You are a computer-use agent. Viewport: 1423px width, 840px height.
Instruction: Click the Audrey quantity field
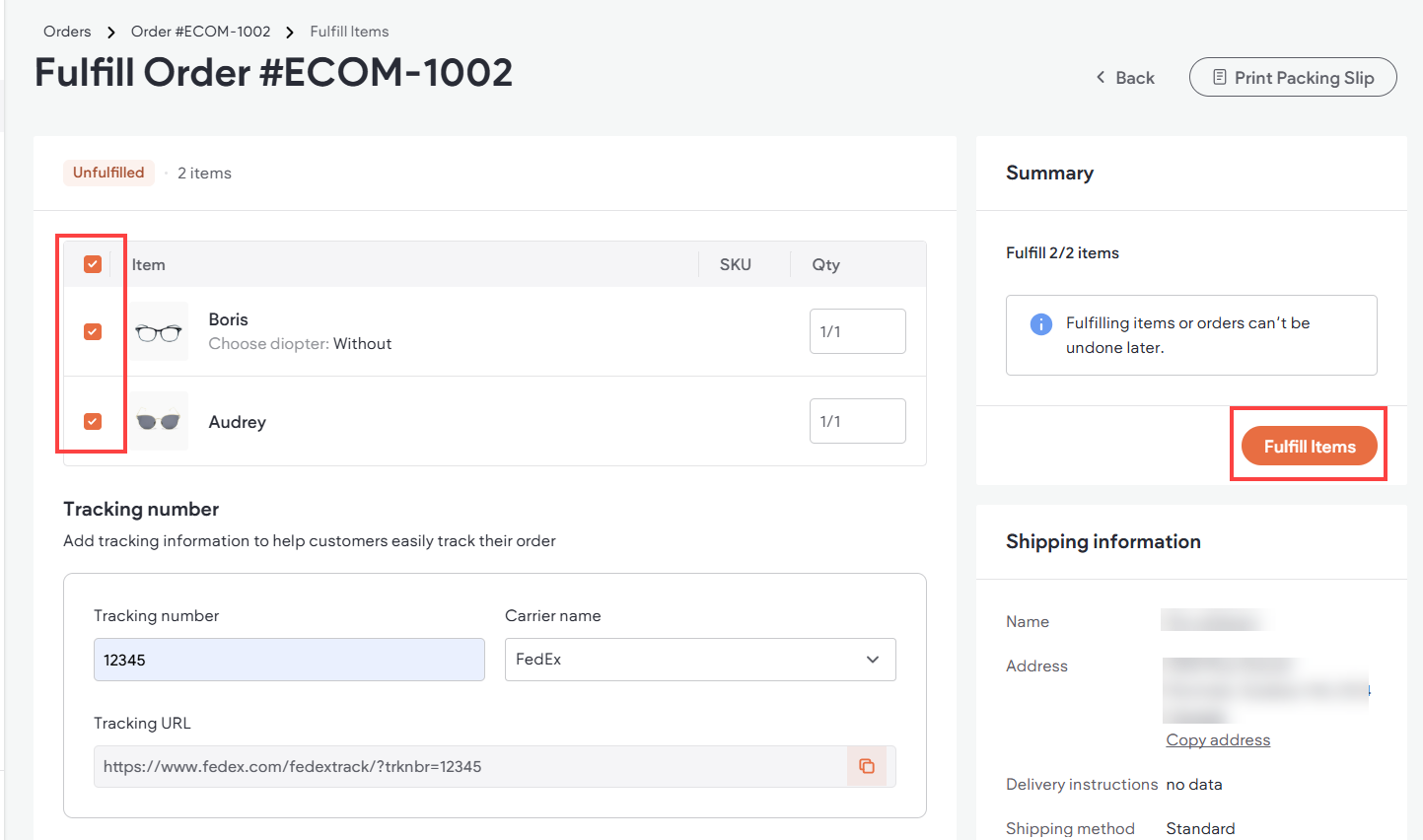tap(857, 421)
